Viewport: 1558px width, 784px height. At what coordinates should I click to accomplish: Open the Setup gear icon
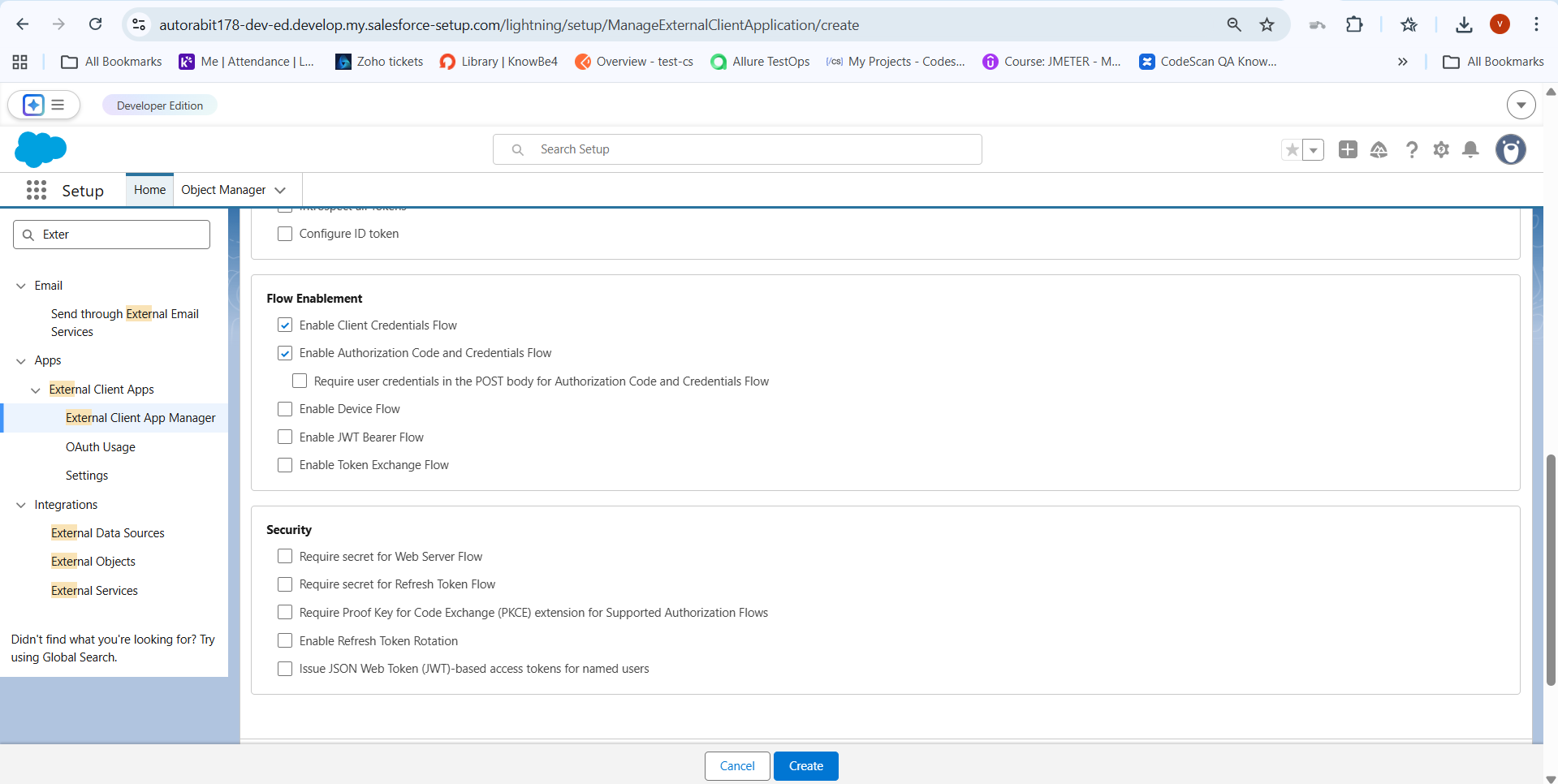(1441, 149)
